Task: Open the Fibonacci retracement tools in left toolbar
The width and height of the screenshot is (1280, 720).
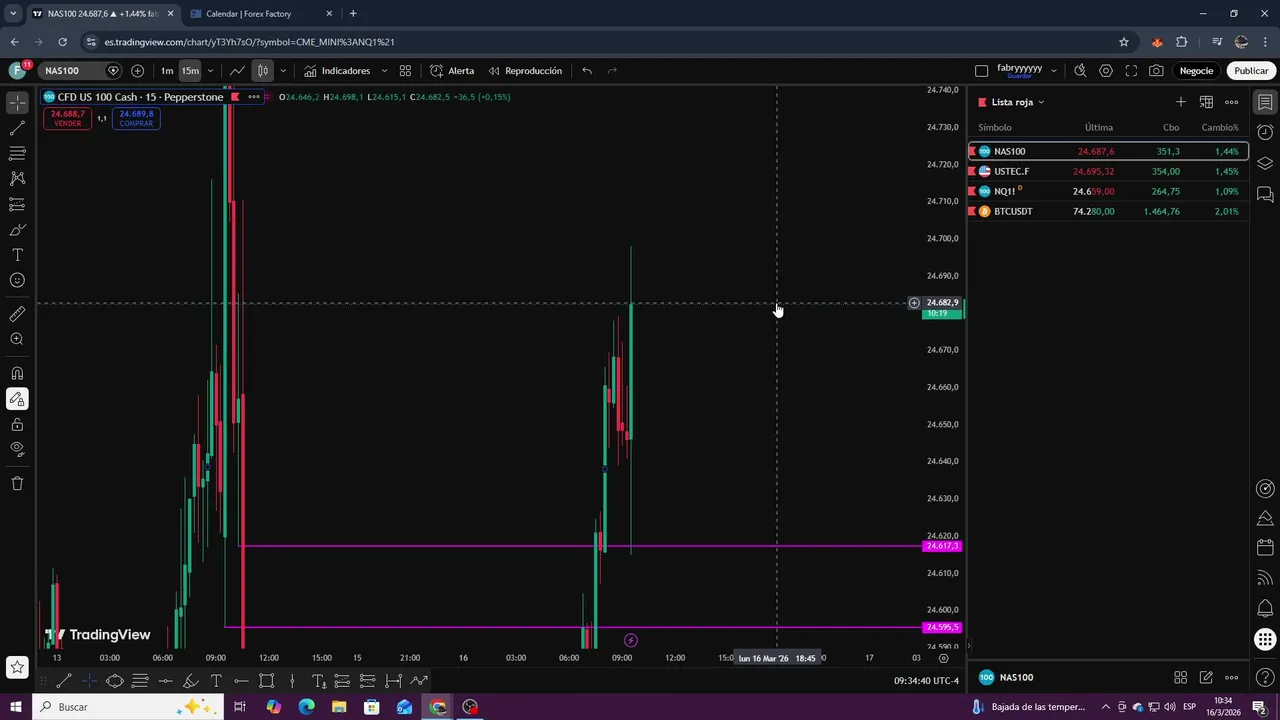Action: (17, 153)
